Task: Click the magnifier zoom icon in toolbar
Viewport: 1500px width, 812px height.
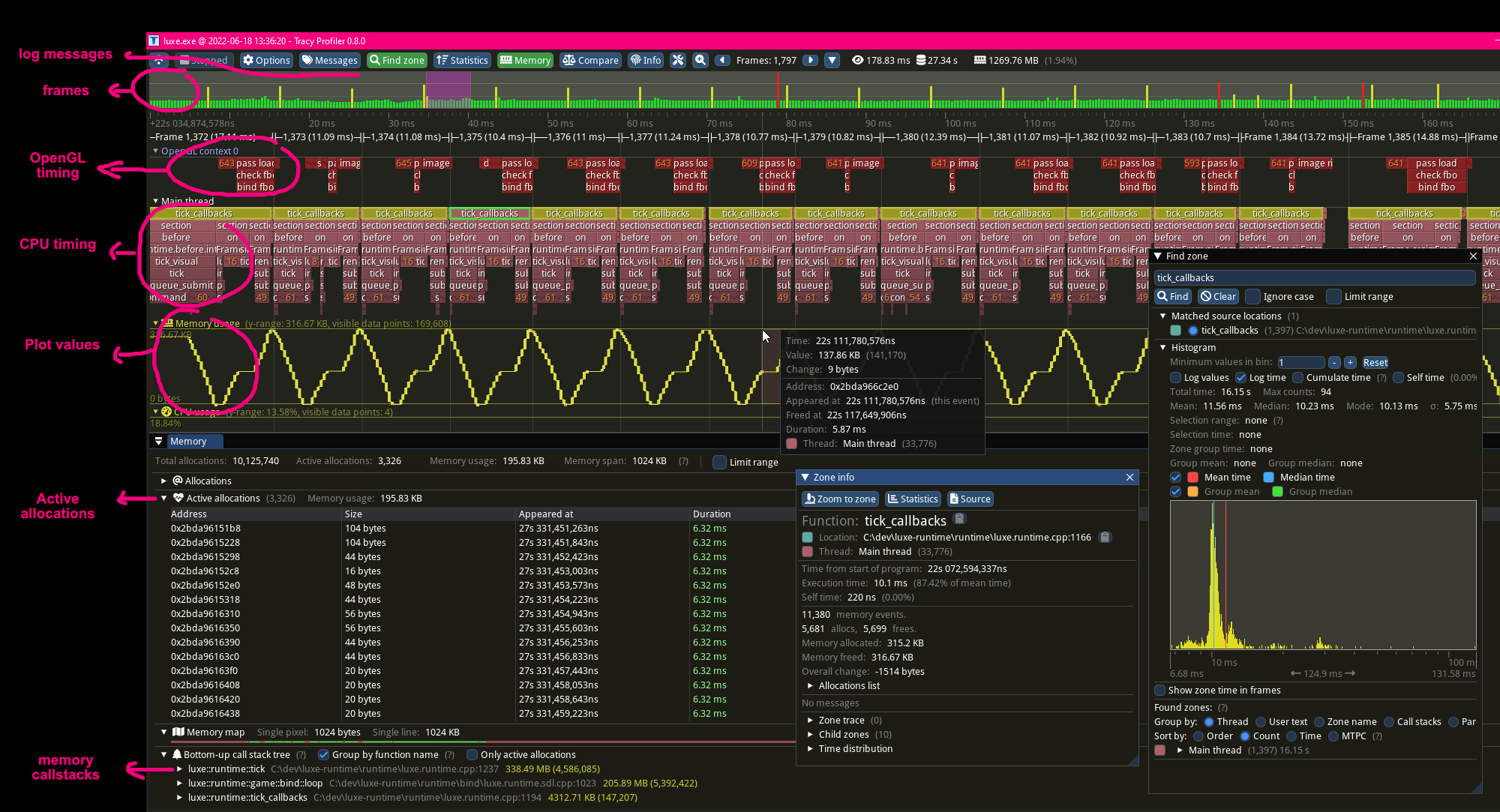Action: (x=700, y=60)
